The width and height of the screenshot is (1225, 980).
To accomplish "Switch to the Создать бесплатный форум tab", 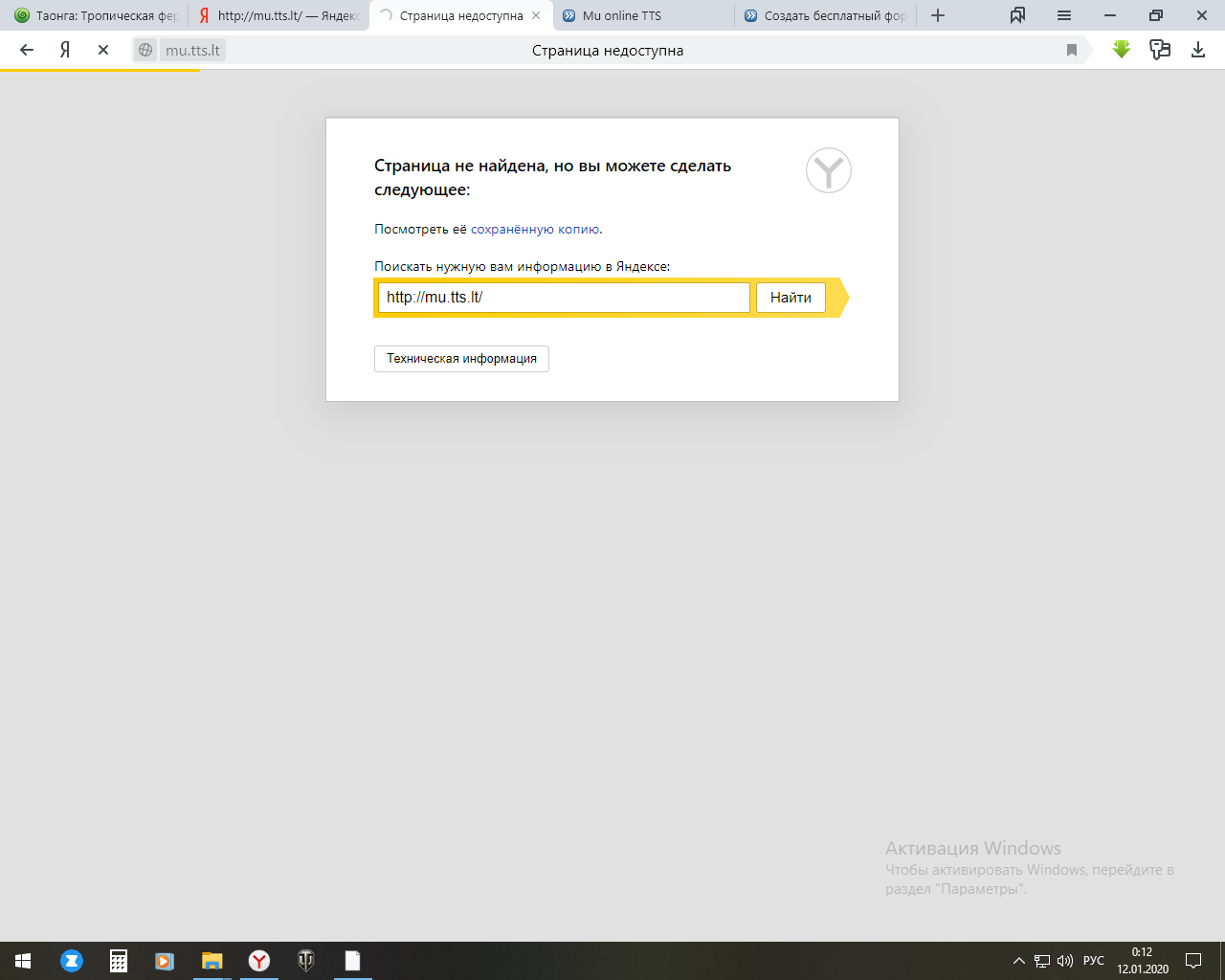I will tap(826, 15).
